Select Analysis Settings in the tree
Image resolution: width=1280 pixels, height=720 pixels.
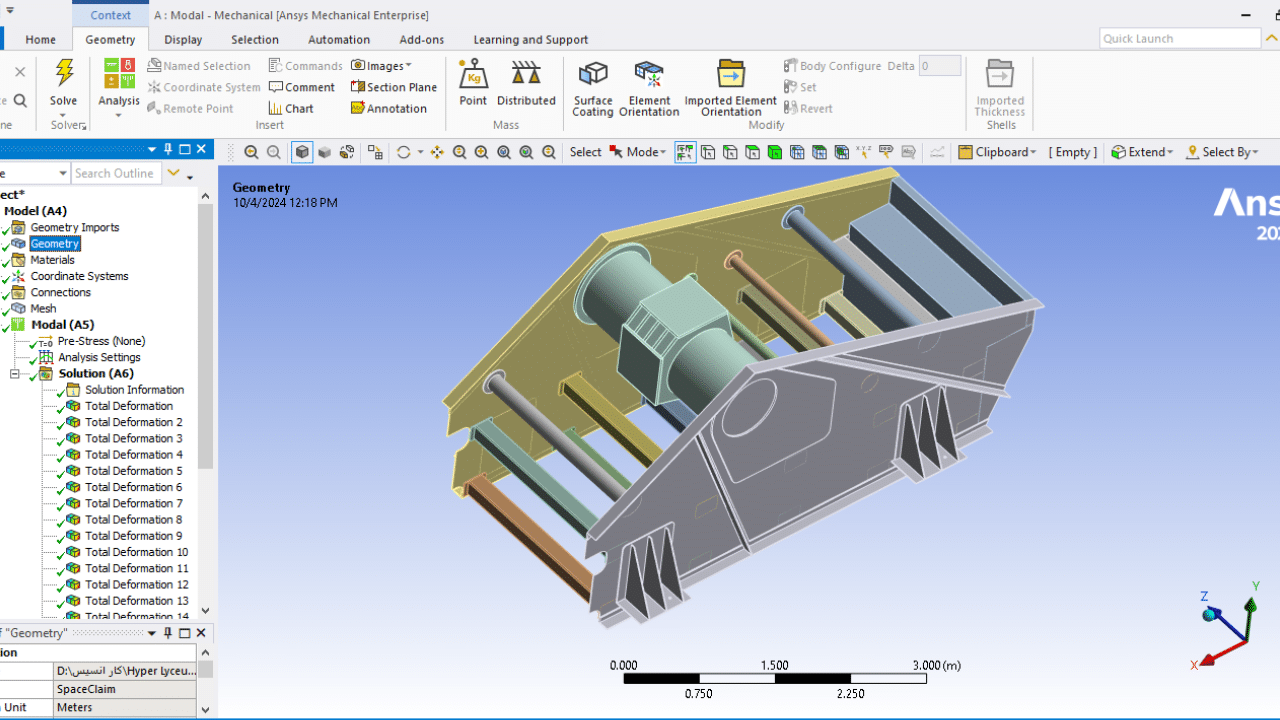[99, 357]
